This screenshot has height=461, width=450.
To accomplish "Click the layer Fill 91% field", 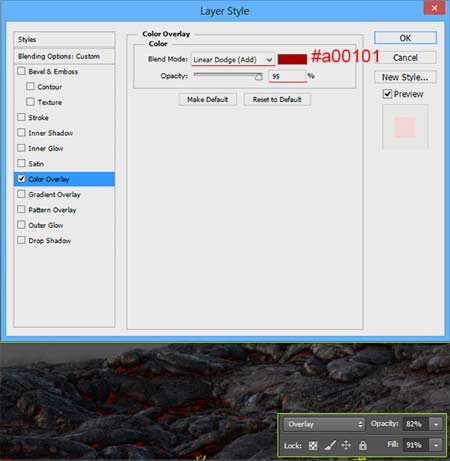I will (416, 445).
